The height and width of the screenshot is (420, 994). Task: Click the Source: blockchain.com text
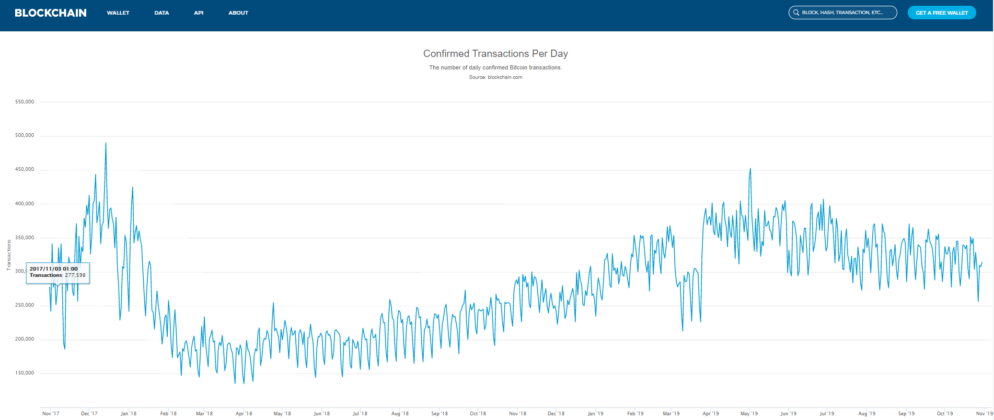click(x=496, y=76)
